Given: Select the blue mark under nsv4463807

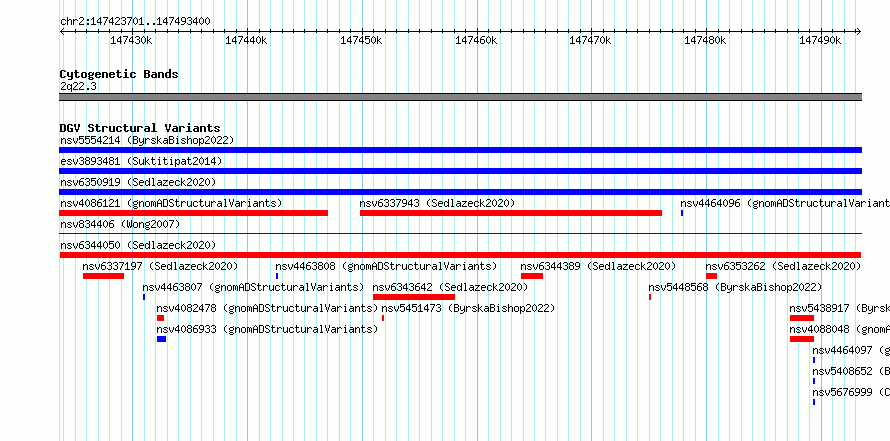Looking at the screenshot, I should point(144,297).
